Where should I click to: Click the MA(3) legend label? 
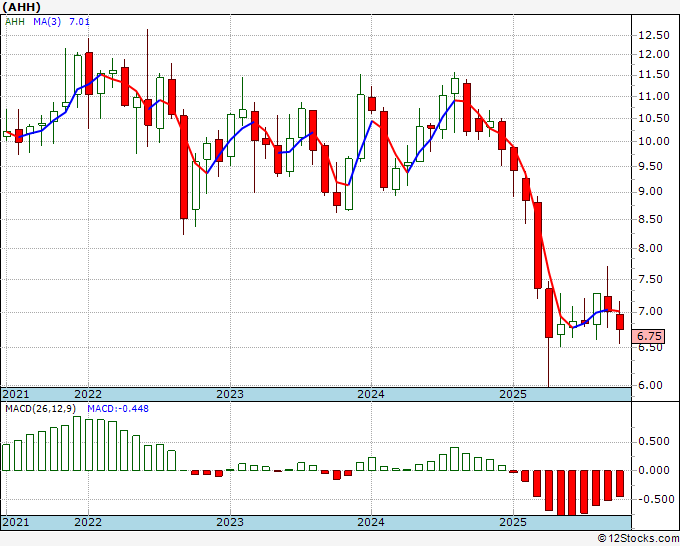coord(47,21)
